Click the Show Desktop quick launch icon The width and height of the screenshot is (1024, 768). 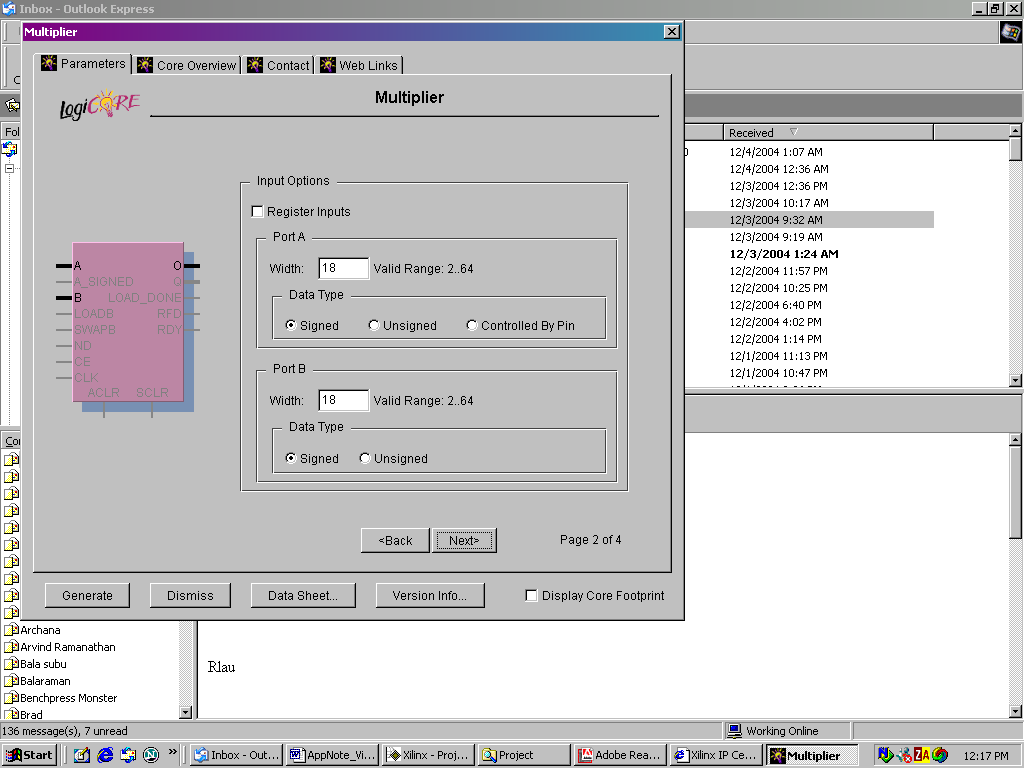pos(82,755)
